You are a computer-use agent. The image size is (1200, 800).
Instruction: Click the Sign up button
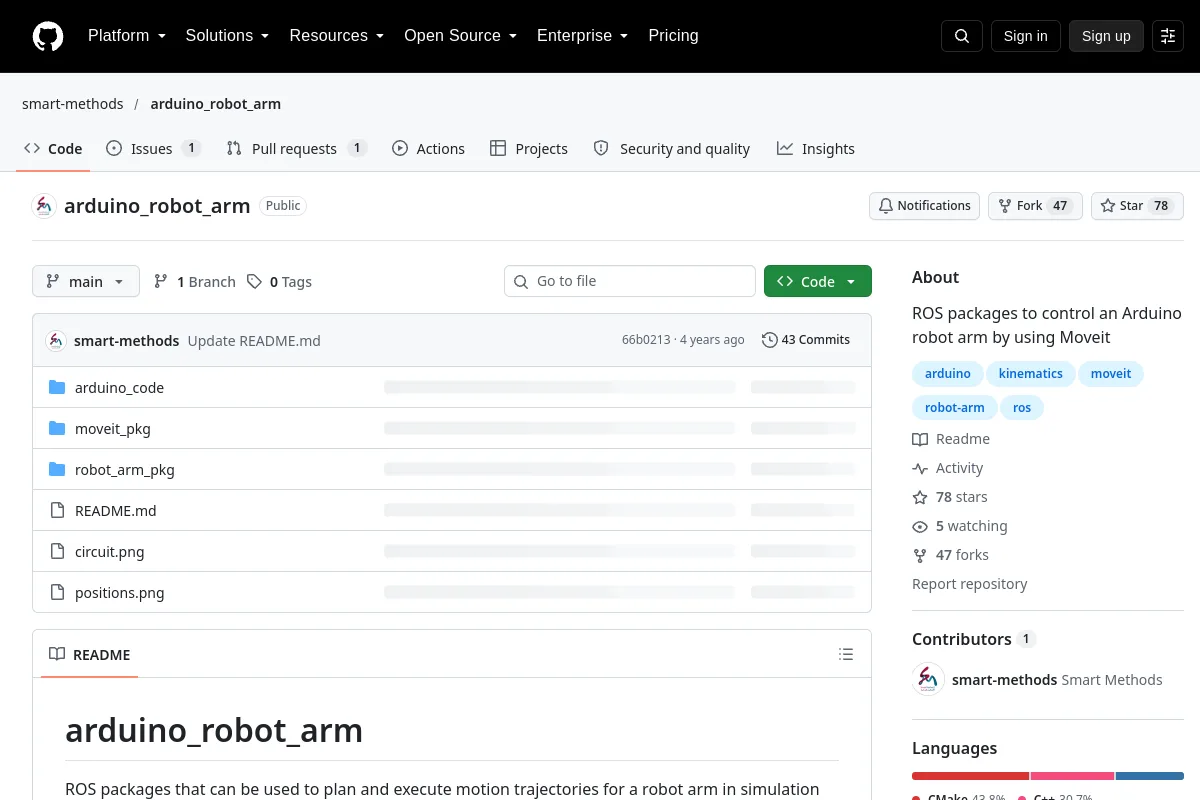pos(1106,36)
